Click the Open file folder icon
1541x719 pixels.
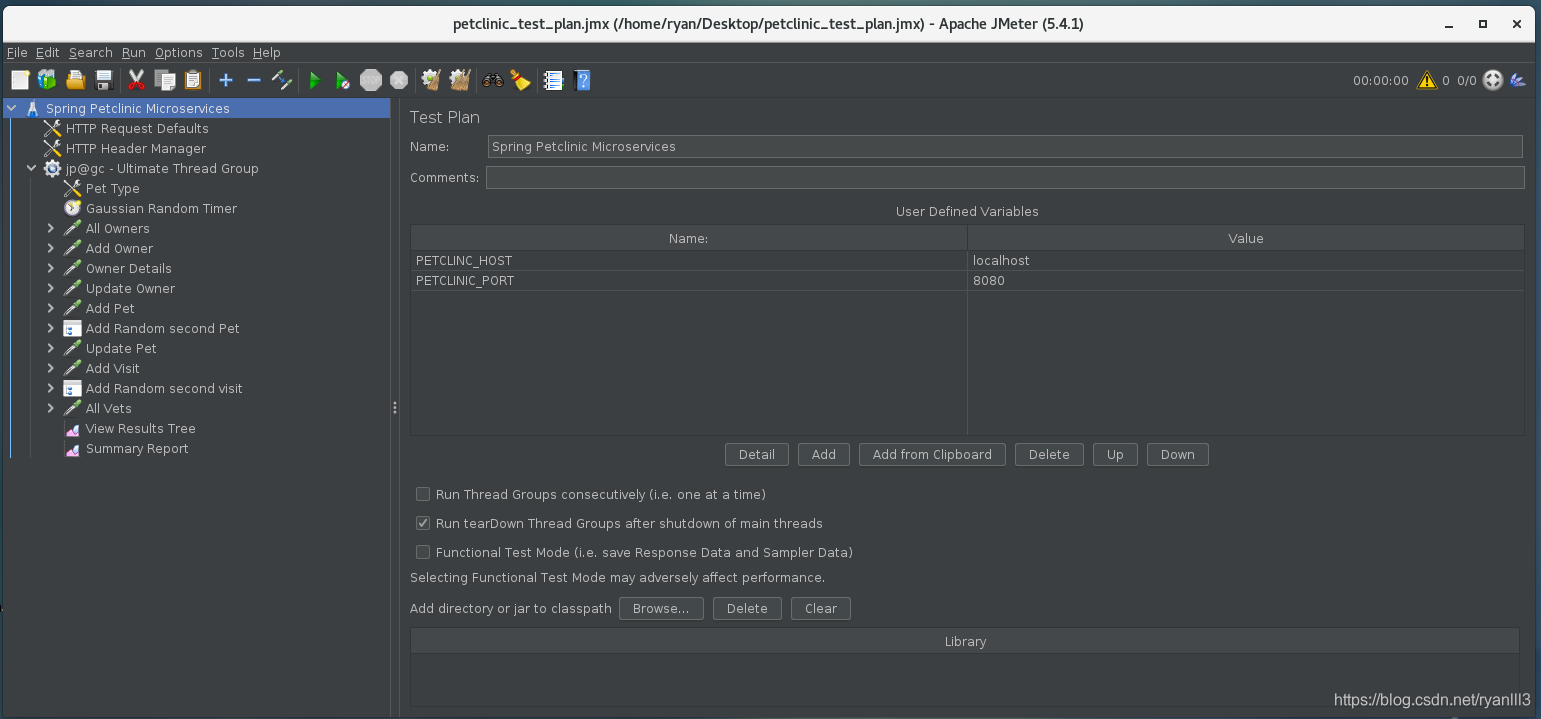pyautogui.click(x=75, y=80)
